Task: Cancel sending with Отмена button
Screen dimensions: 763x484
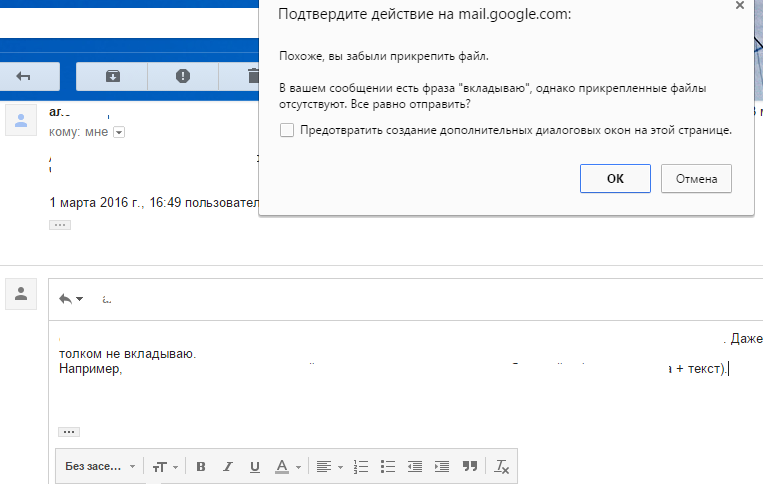Action: click(696, 179)
